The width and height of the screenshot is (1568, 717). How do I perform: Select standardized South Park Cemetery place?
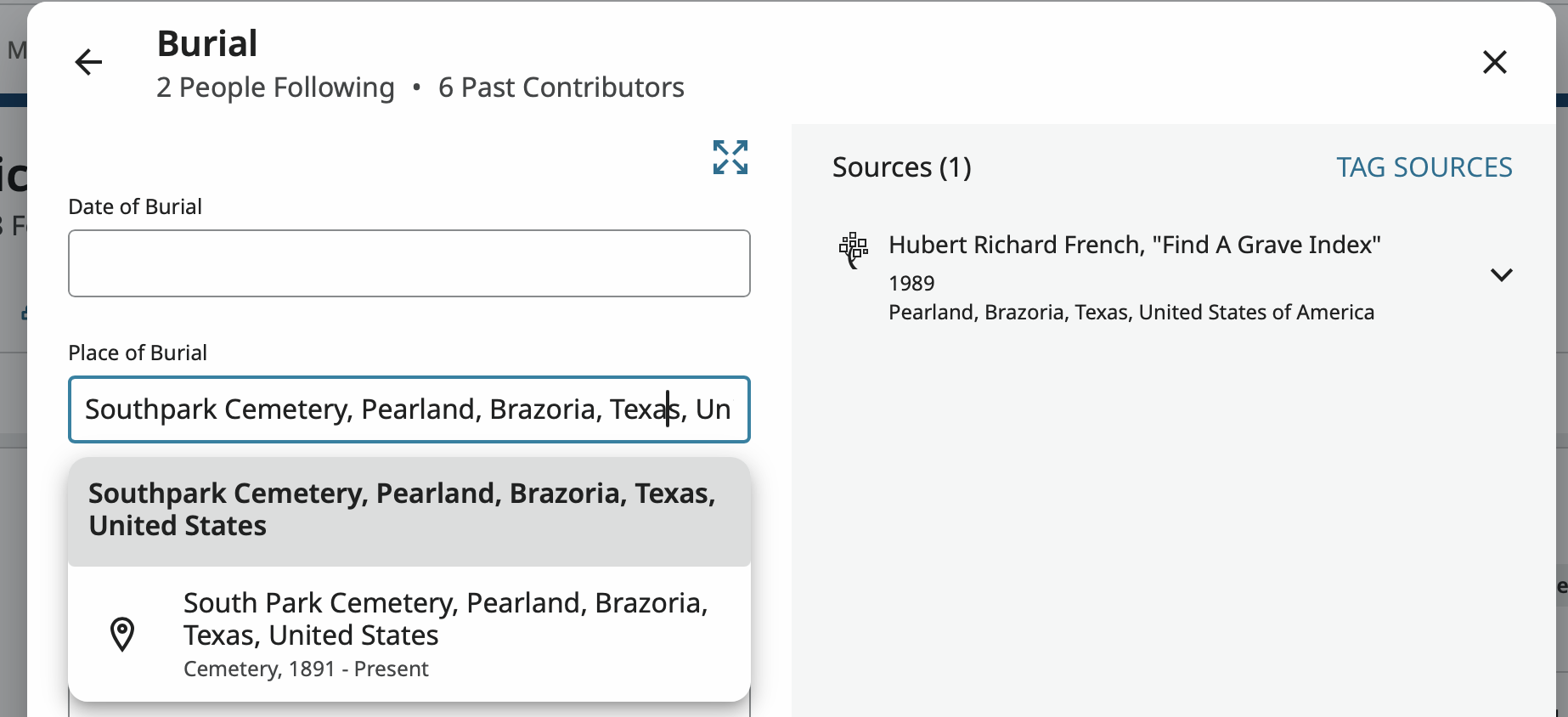coord(445,619)
